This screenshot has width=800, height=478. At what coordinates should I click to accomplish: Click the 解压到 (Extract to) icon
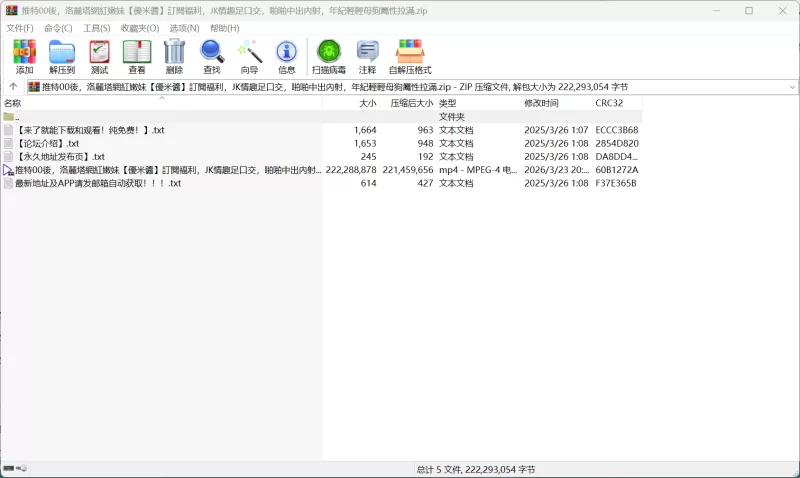pyautogui.click(x=62, y=56)
